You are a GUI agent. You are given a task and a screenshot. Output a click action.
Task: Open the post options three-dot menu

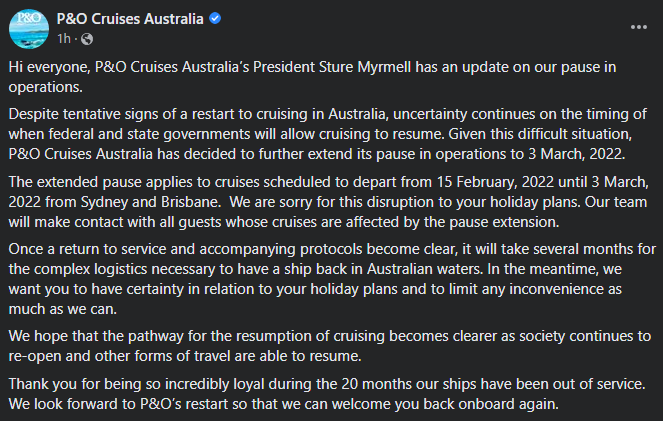click(638, 27)
